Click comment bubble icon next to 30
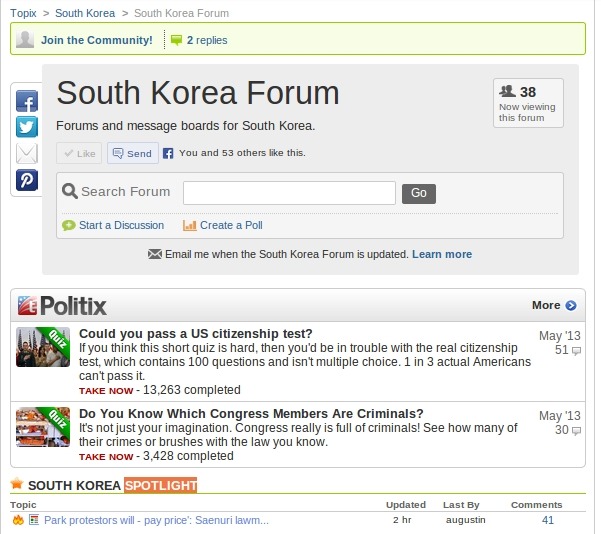 tap(576, 431)
